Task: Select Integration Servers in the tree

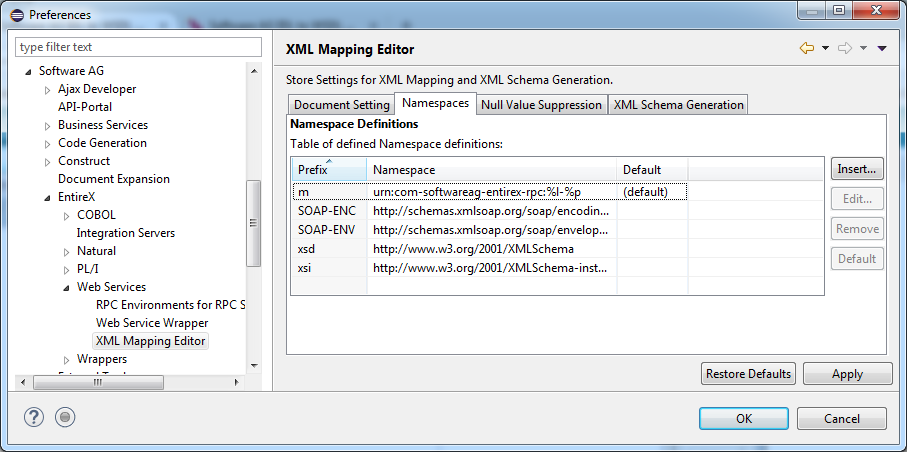Action: (126, 233)
